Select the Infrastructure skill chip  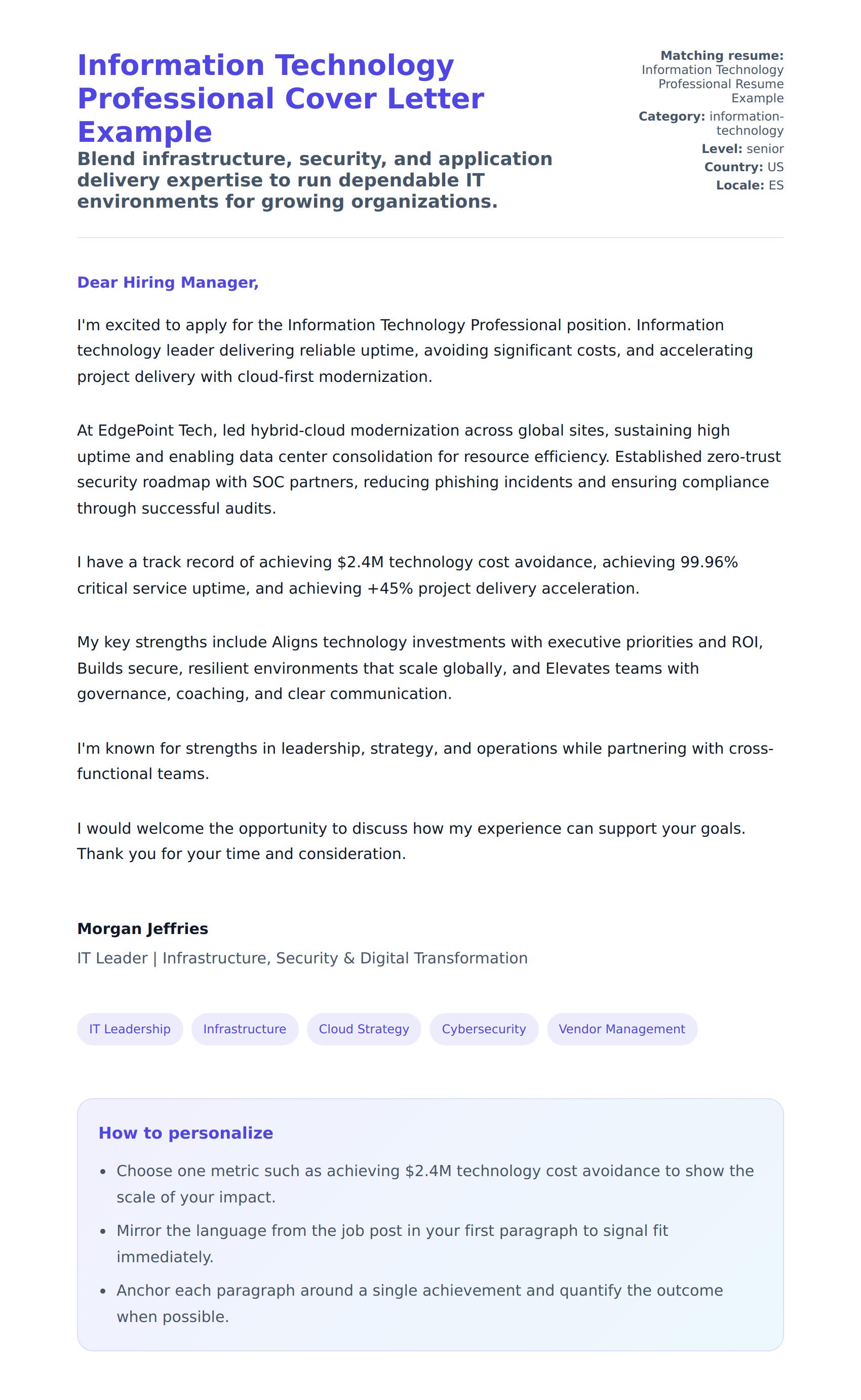point(245,1029)
